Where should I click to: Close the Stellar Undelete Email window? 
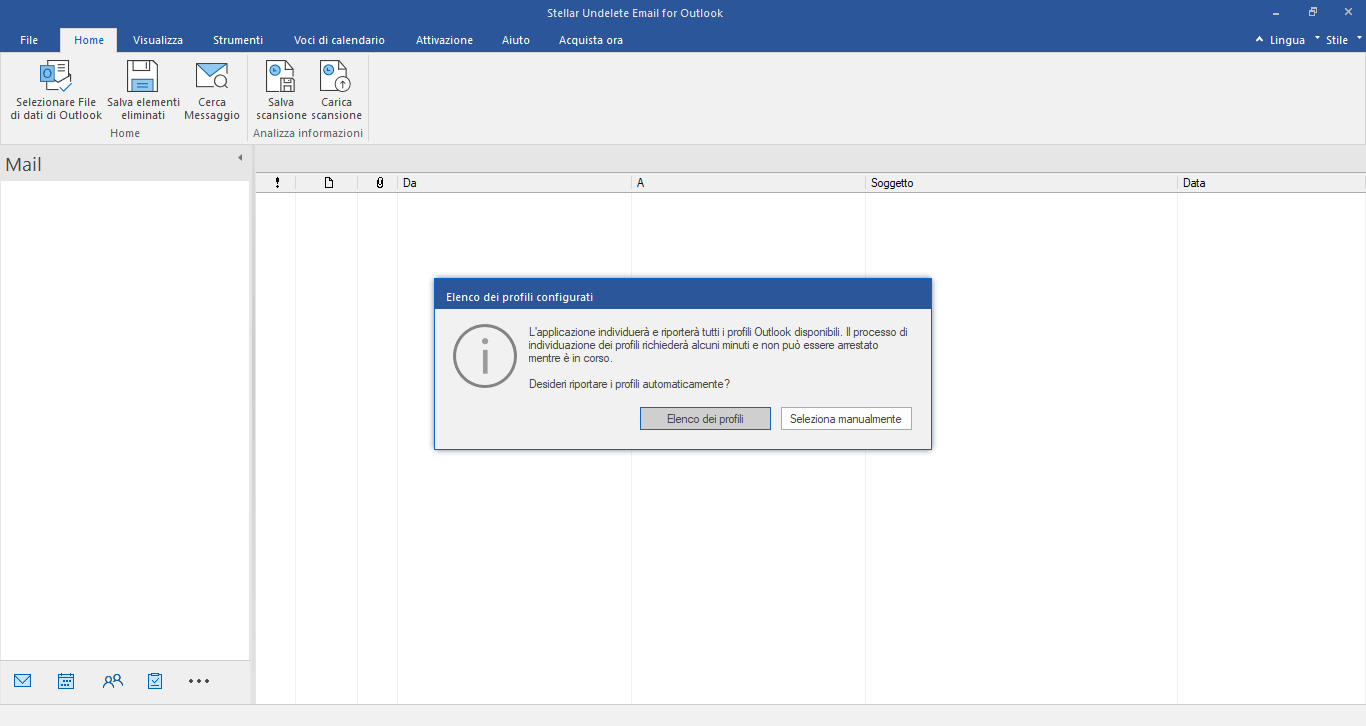pos(1348,13)
